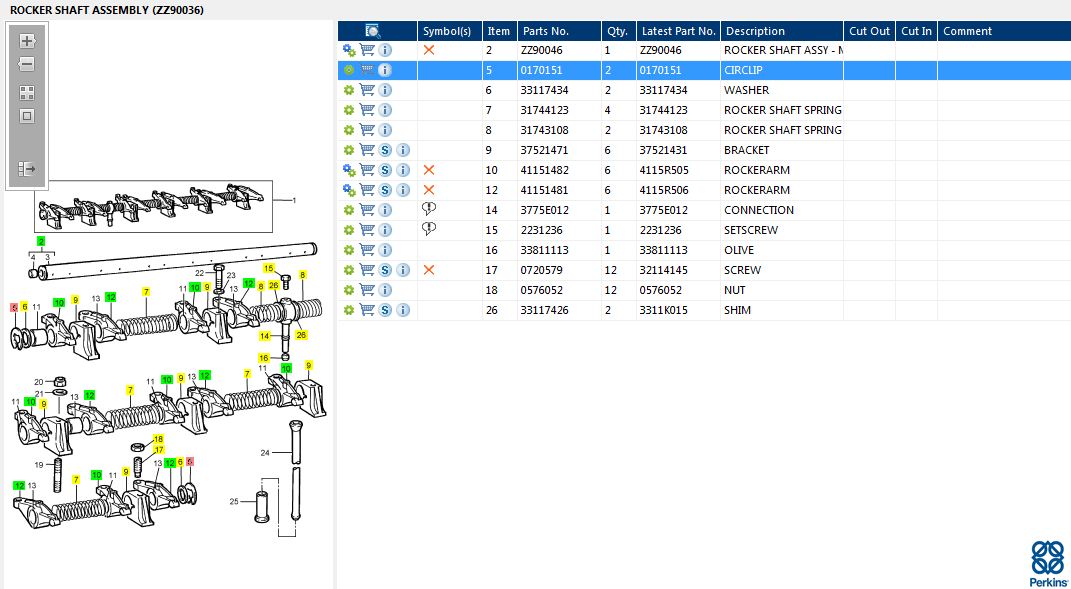1071x589 pixels.
Task: Click the four-squares view button in diagram toolbar
Action: [27, 92]
